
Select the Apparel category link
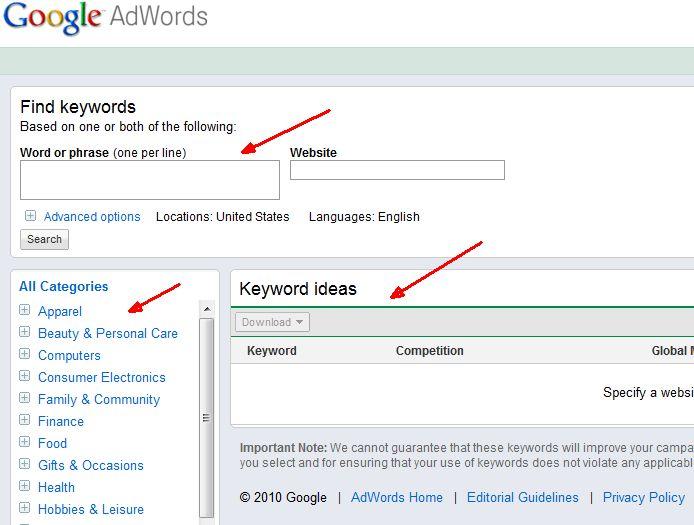click(60, 311)
